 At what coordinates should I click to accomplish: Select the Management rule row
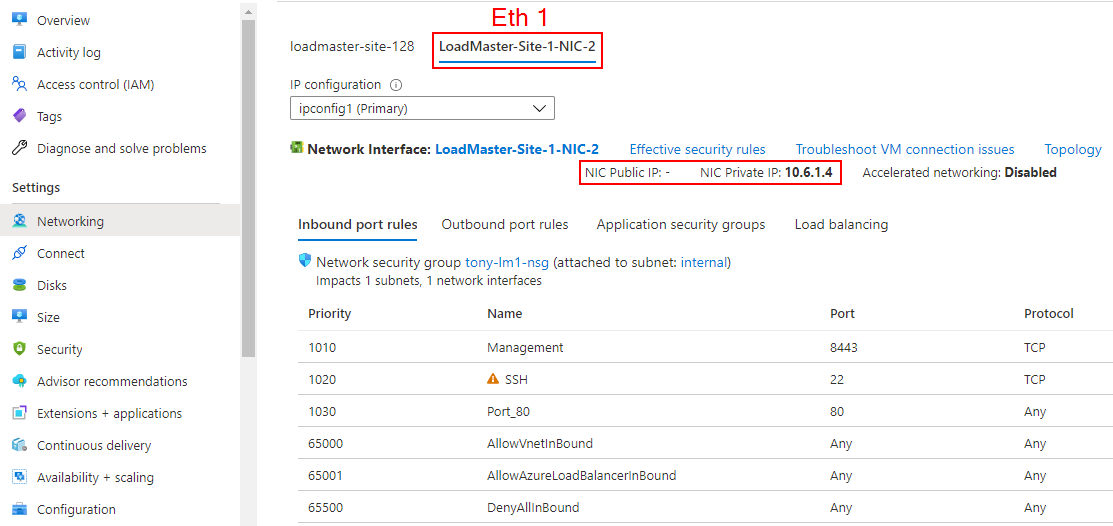[x=706, y=347]
